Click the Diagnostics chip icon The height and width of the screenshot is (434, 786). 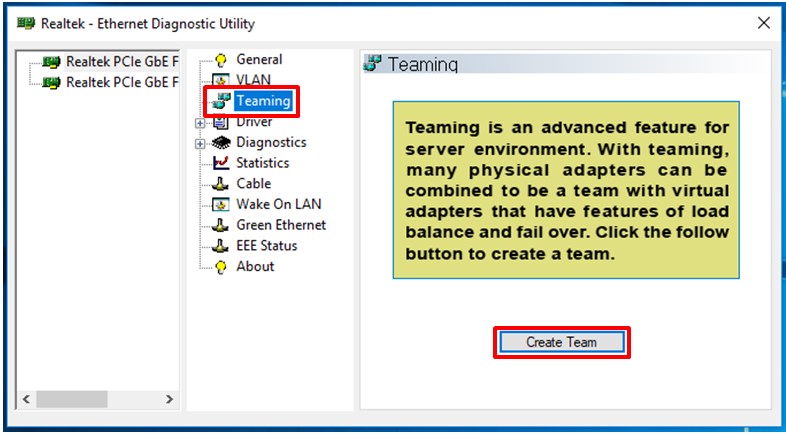221,143
